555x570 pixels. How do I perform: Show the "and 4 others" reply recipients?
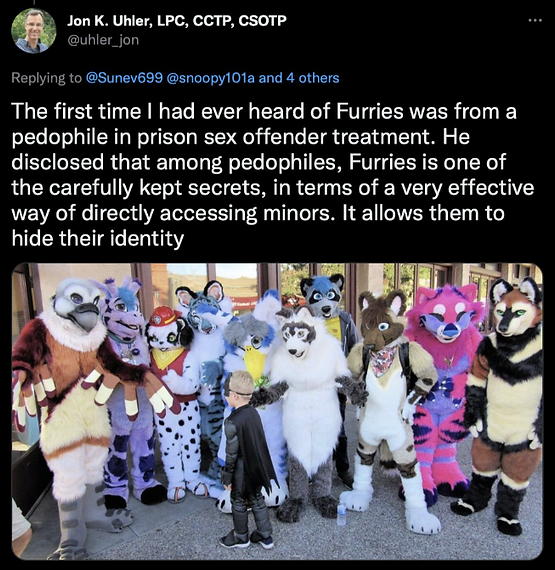coord(299,78)
